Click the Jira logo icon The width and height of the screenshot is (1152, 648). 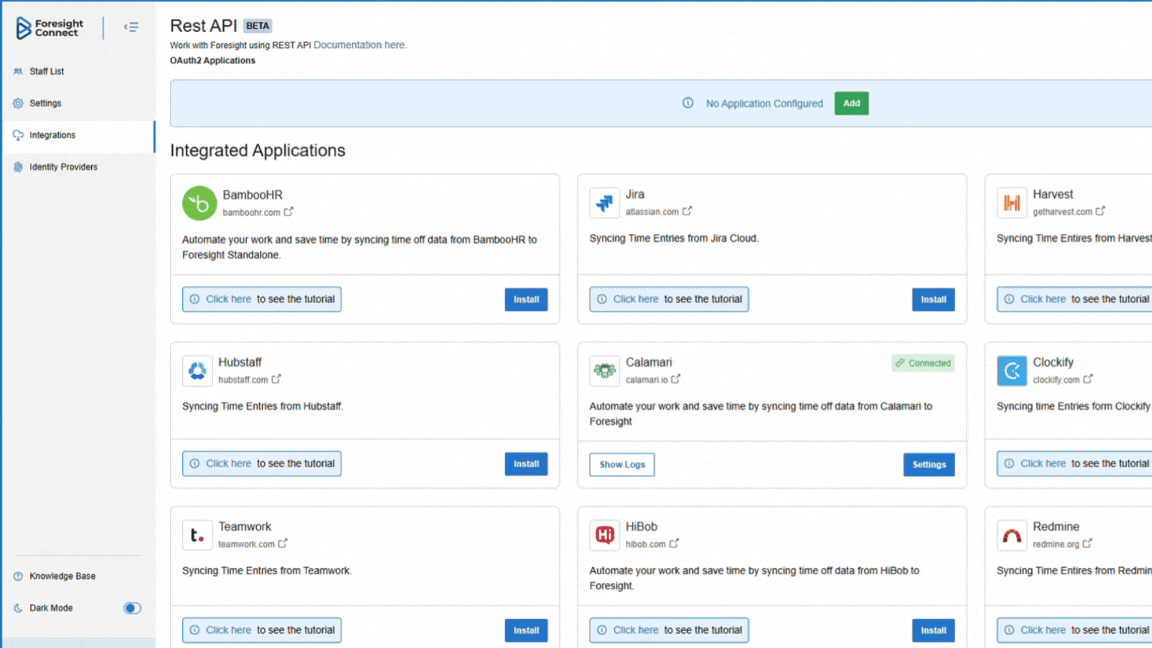coord(604,203)
